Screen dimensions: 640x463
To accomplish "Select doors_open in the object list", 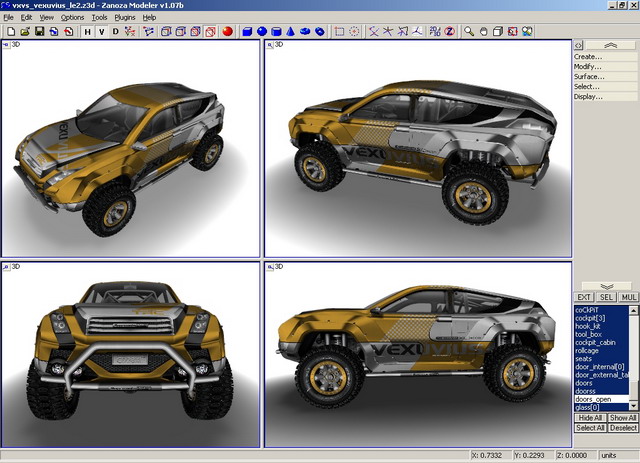I will [593, 399].
